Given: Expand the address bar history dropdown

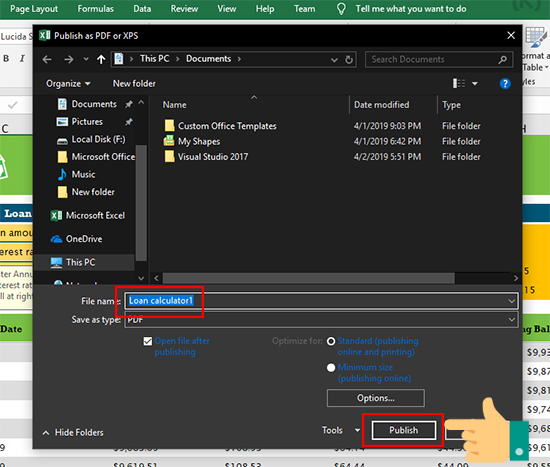Looking at the screenshot, I should pyautogui.click(x=334, y=60).
